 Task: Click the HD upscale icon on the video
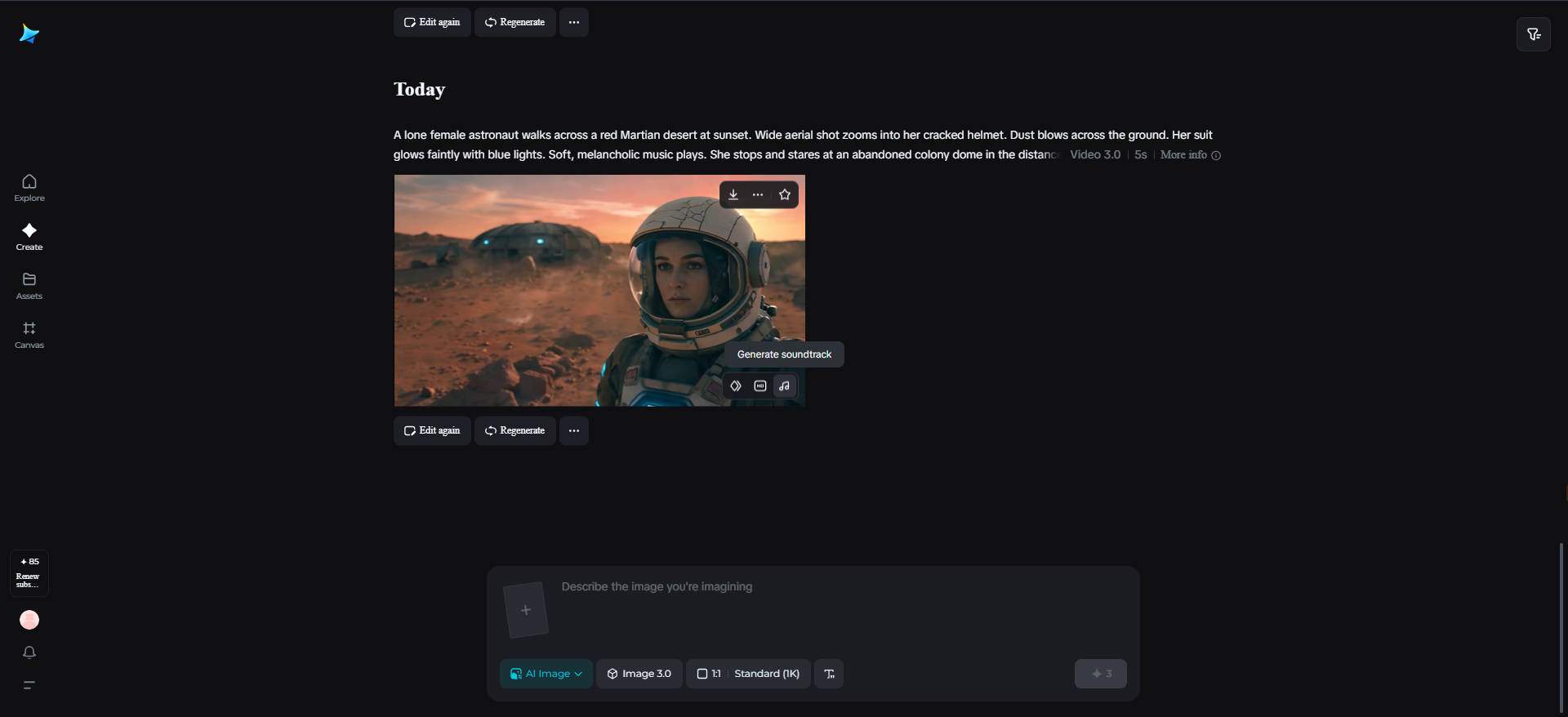point(760,386)
